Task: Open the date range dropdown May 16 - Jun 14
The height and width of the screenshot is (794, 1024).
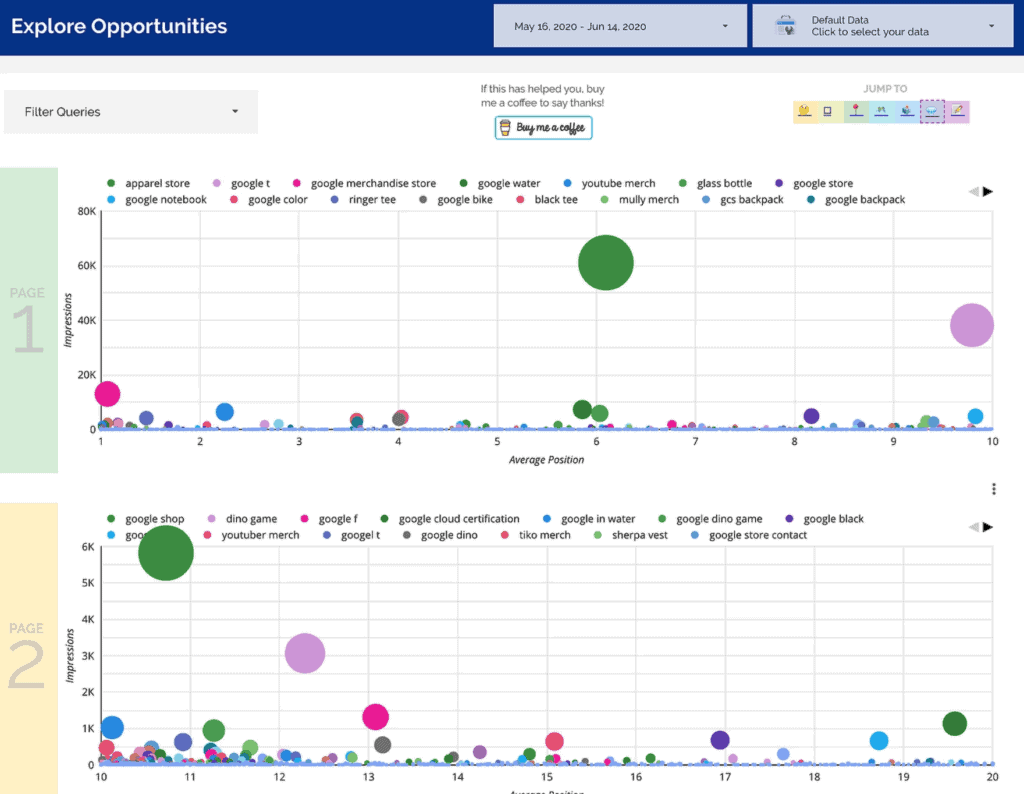Action: (620, 26)
